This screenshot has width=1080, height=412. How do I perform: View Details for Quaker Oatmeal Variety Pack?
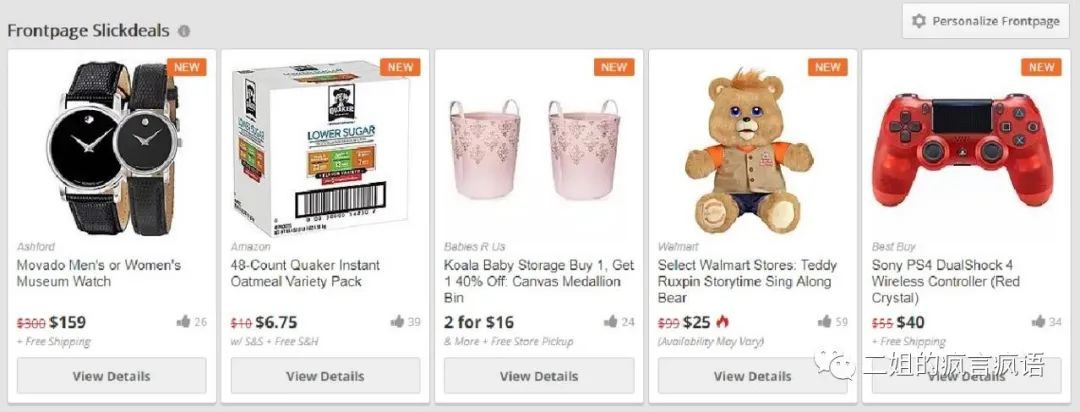click(325, 376)
